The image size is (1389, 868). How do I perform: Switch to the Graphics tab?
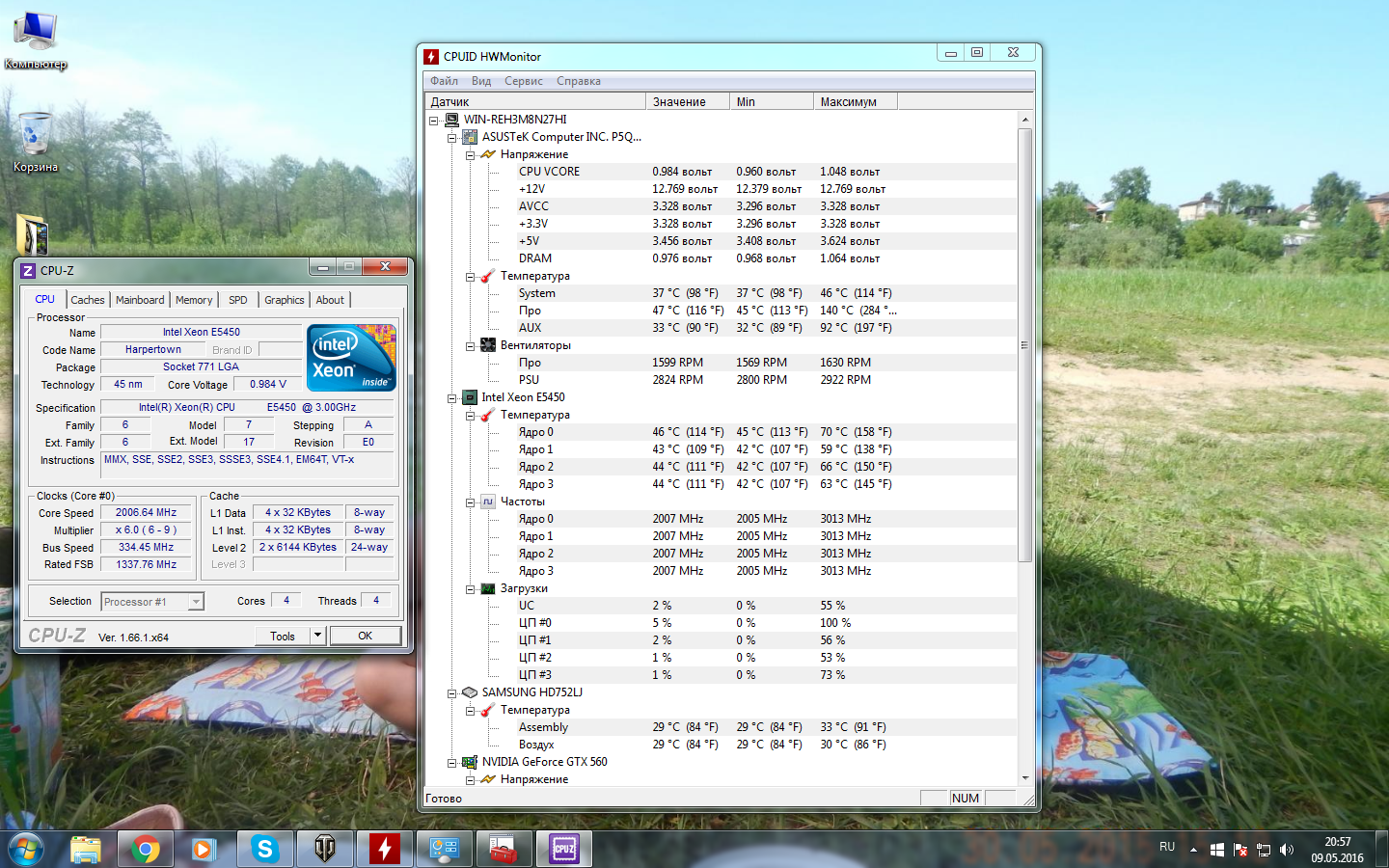[285, 300]
